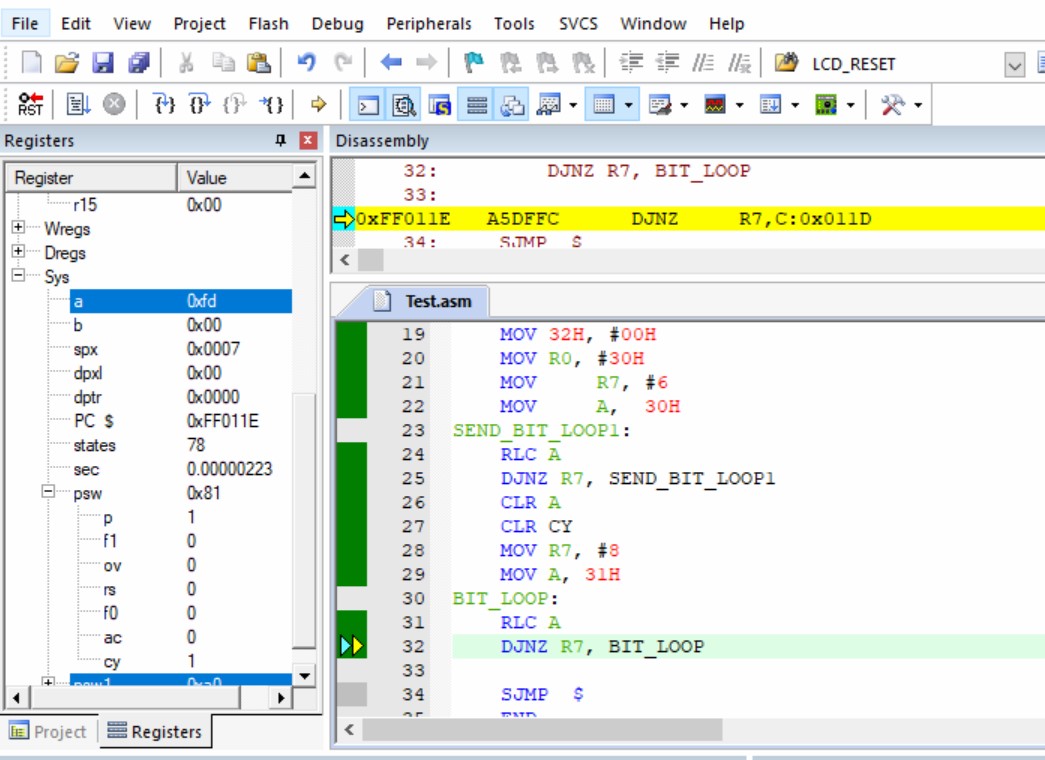Switch to the Project tab
This screenshot has height=760, width=1045.
click(49, 732)
